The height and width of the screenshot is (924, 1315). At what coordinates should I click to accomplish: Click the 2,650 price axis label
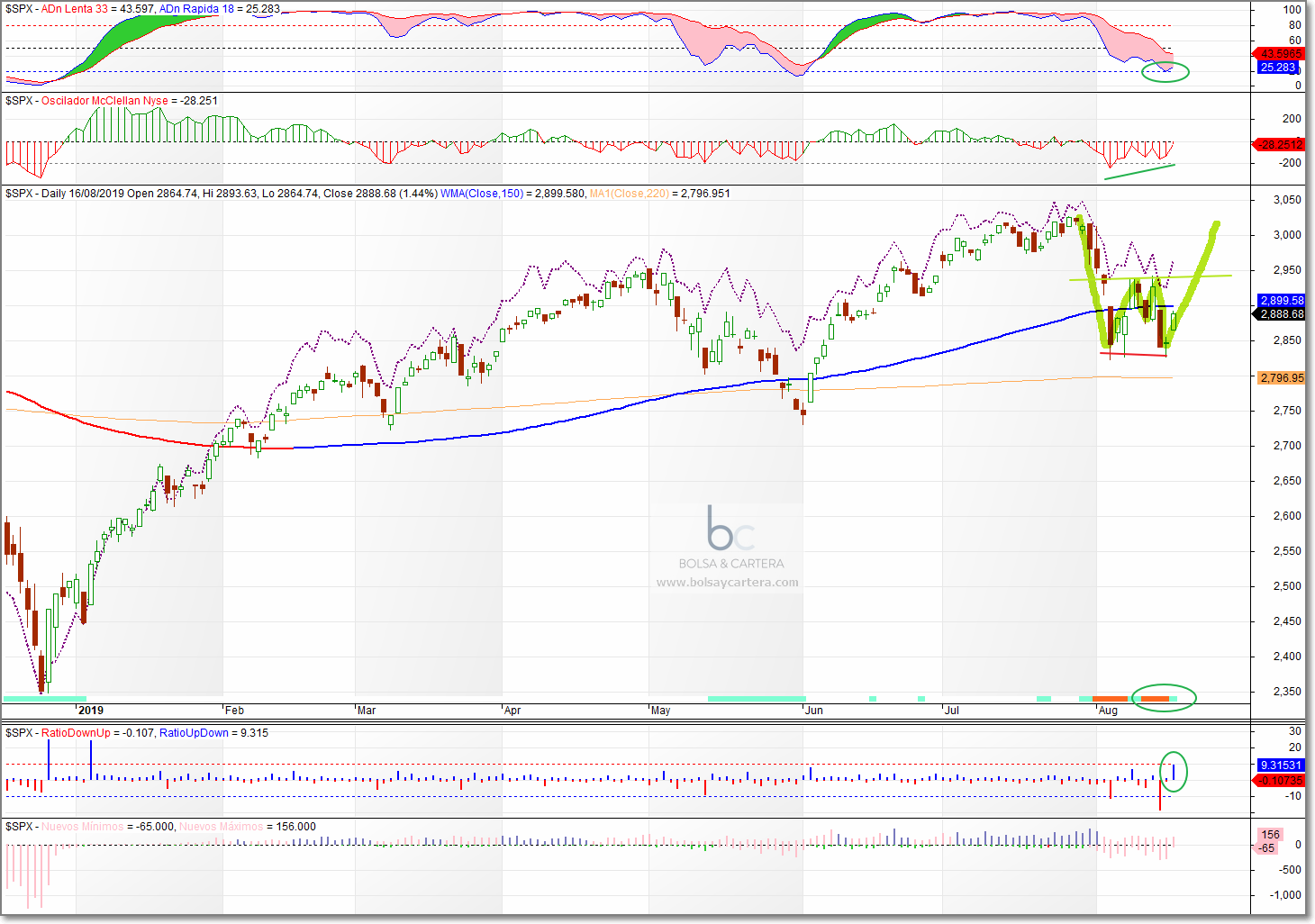tap(1286, 481)
